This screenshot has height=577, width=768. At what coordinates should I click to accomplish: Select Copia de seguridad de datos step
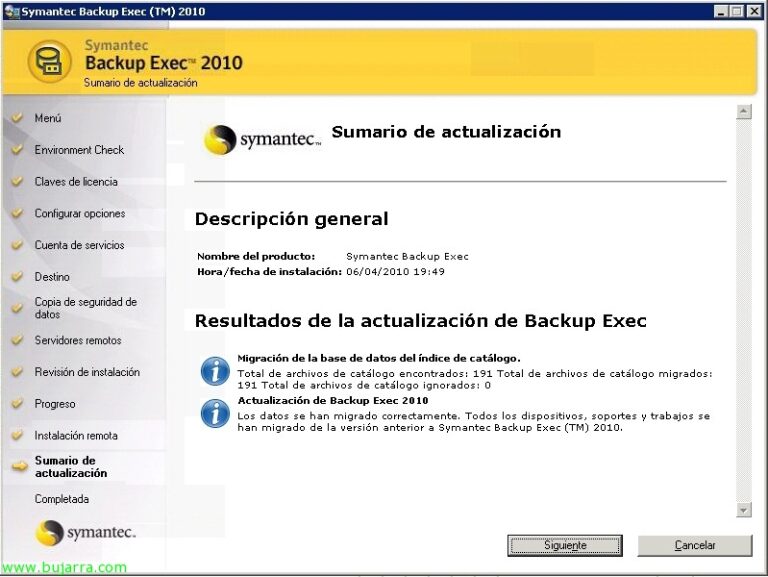click(86, 308)
